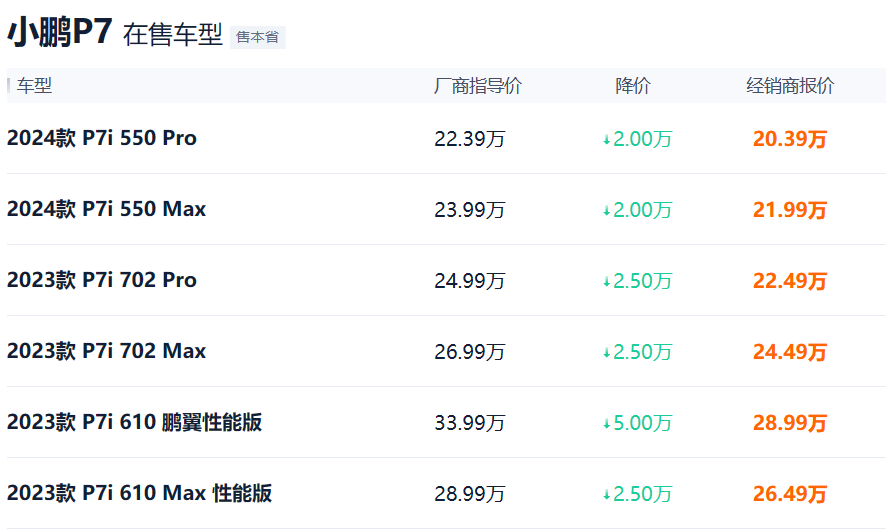
Task: Click the 2.50万 discount for 702 Max
Action: coord(642,352)
